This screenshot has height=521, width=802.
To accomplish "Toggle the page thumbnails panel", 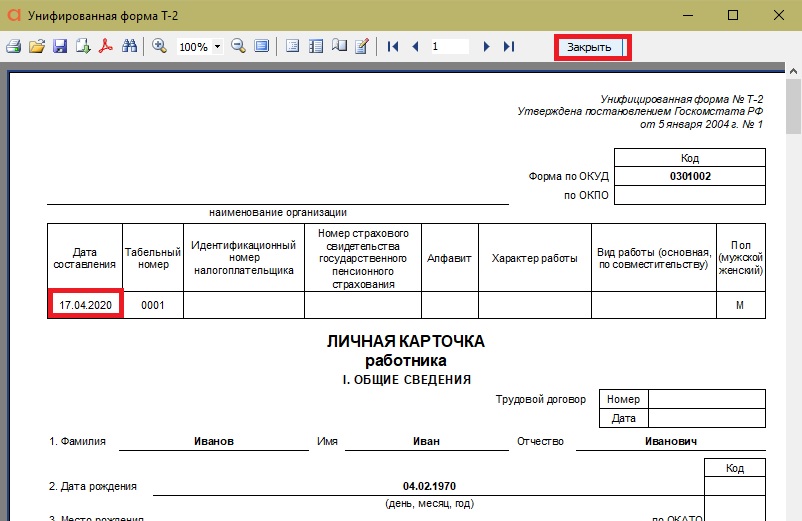I will (x=316, y=47).
